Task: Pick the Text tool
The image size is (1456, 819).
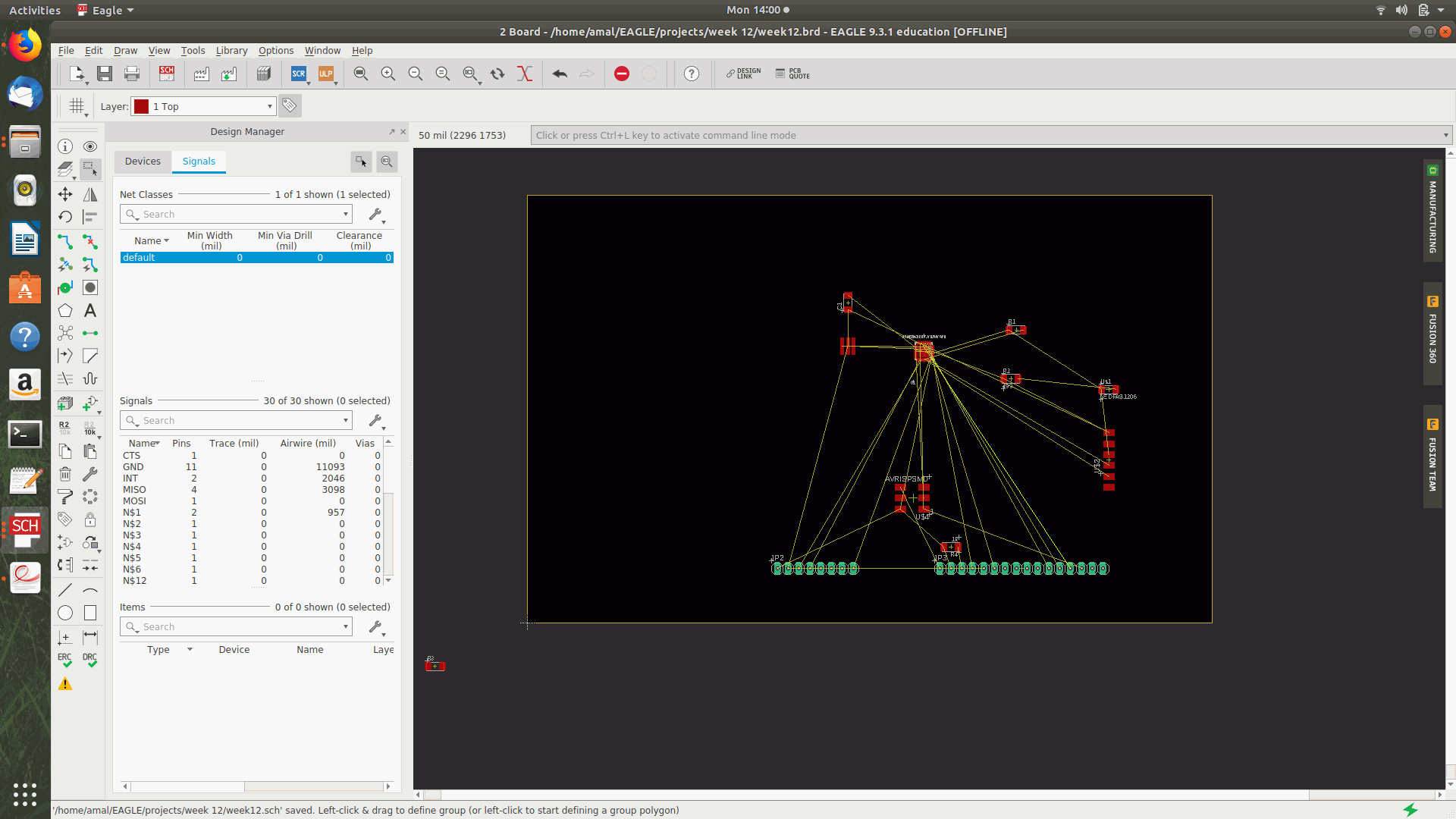Action: click(x=90, y=311)
